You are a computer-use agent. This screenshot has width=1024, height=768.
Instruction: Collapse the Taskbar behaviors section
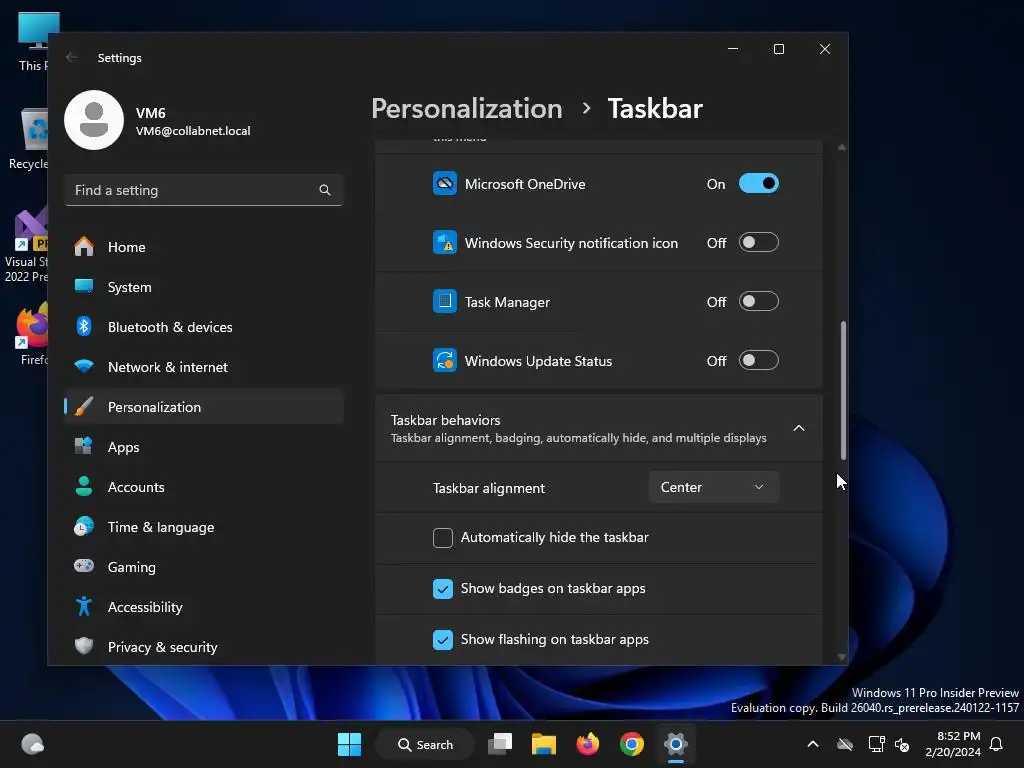(x=799, y=428)
